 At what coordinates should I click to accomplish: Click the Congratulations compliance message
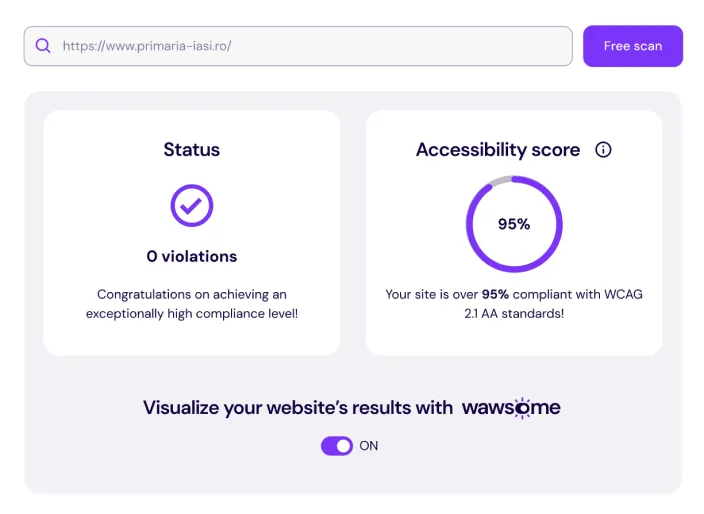[x=192, y=304]
